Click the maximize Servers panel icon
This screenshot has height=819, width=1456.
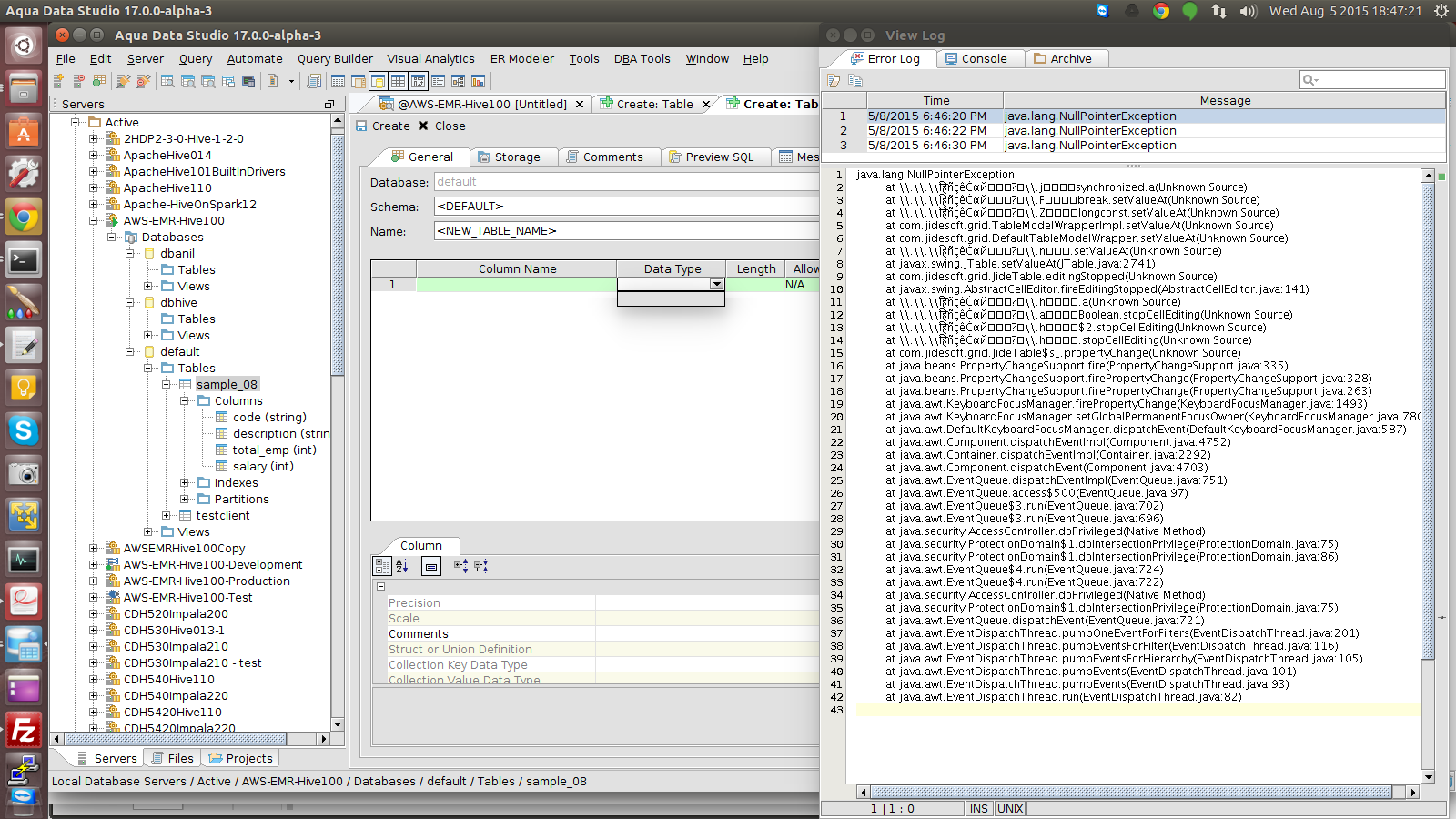(329, 105)
